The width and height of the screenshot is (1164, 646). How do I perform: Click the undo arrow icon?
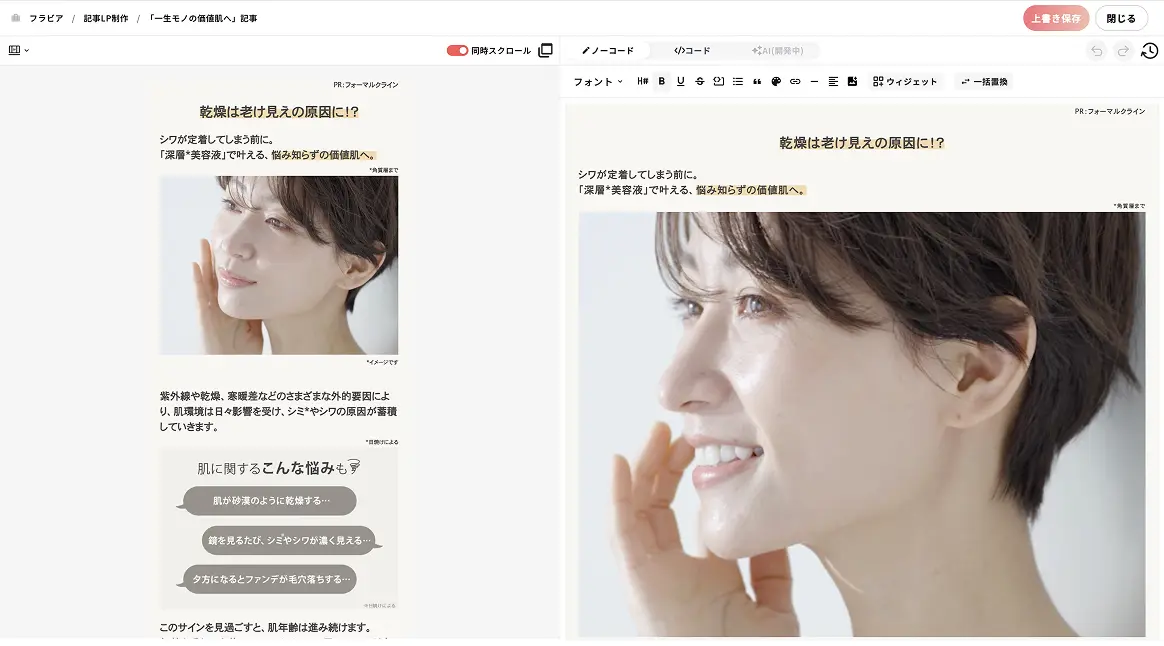1097,49
